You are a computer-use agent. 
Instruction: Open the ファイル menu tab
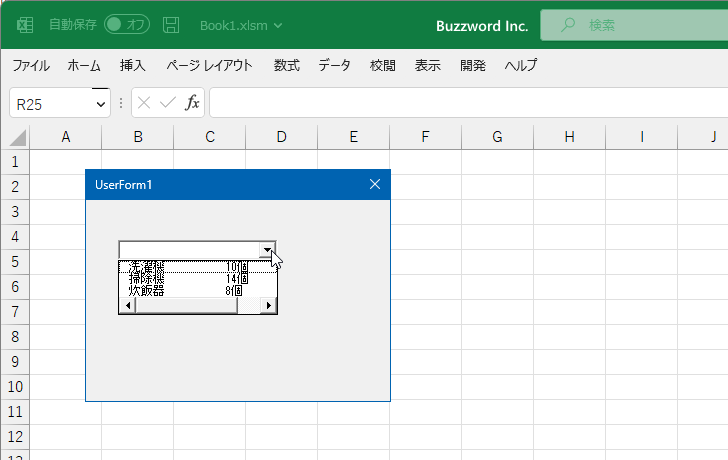31,65
